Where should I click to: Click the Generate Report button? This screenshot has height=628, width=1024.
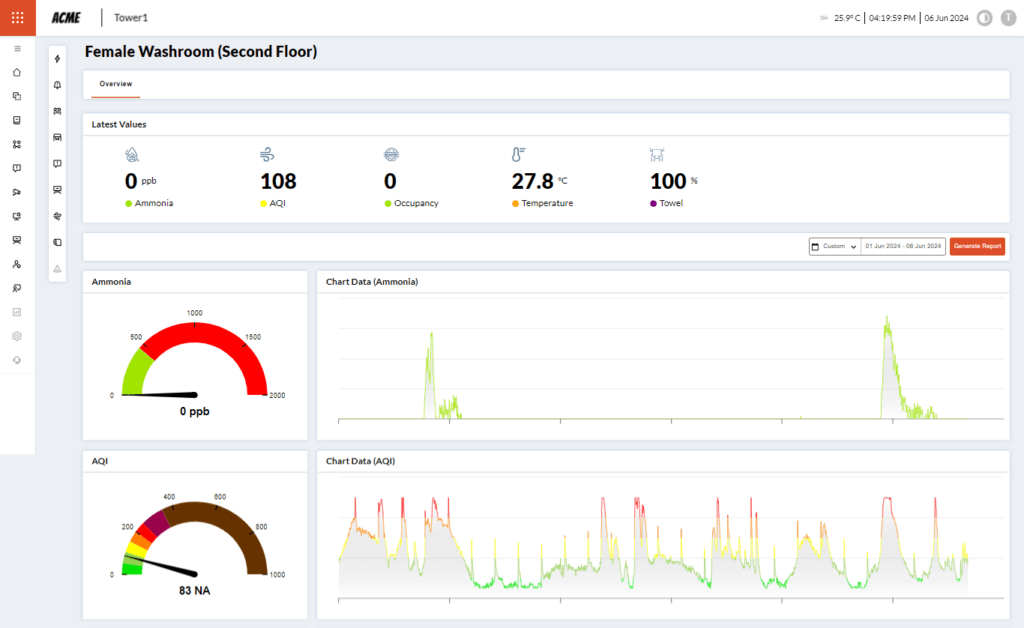click(x=977, y=246)
